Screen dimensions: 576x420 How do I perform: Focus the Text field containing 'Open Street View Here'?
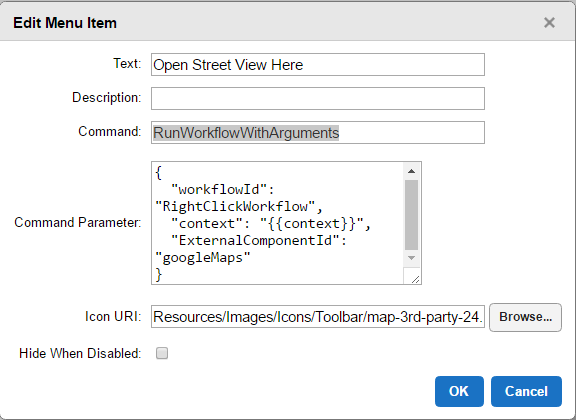coord(318,65)
